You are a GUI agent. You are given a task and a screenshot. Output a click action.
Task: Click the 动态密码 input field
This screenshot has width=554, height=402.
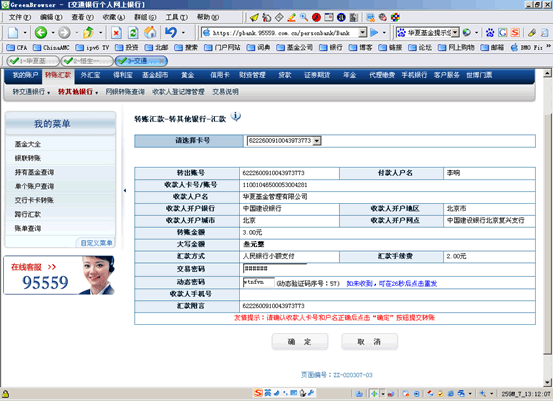coord(259,282)
